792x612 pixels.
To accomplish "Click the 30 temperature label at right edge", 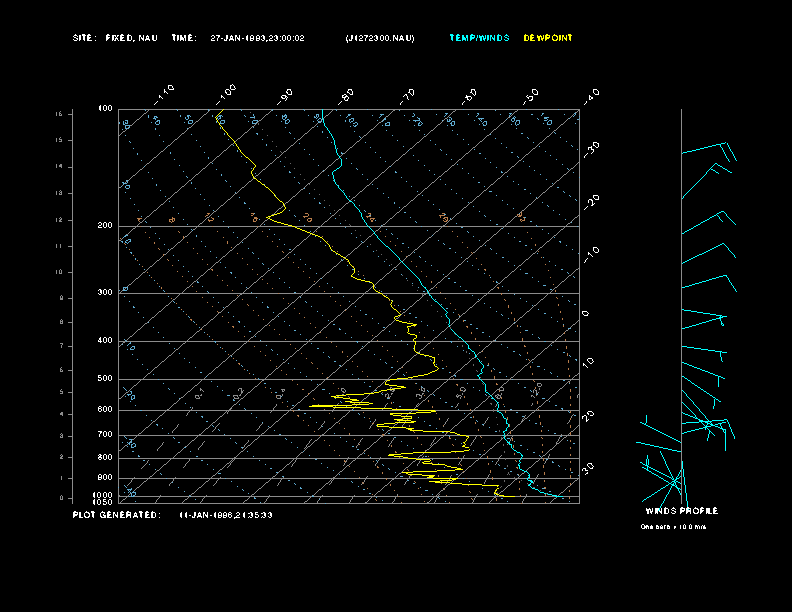I will tap(590, 467).
